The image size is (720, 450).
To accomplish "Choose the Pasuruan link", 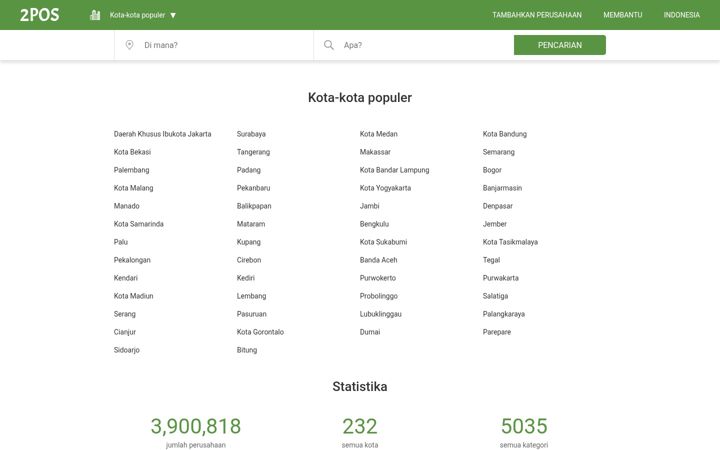I will point(252,314).
